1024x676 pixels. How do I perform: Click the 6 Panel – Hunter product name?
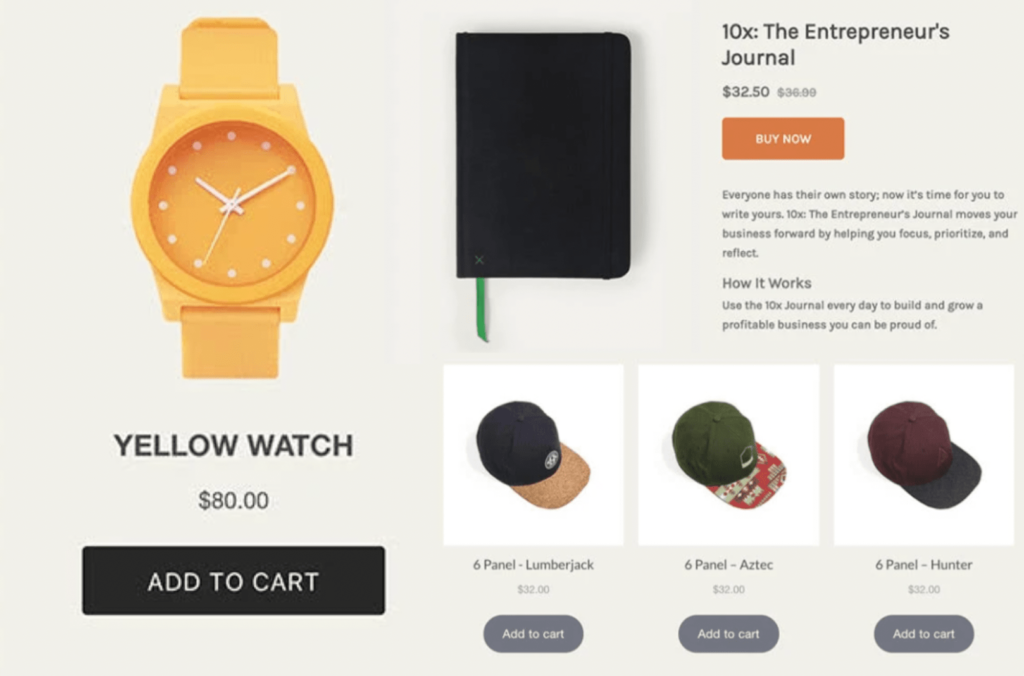tap(923, 564)
